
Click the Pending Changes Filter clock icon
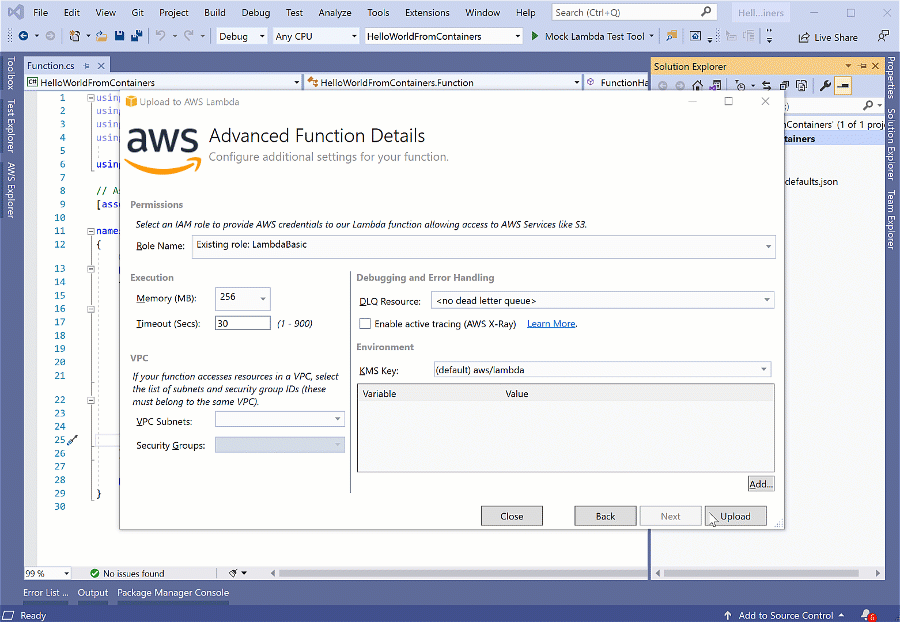tap(740, 85)
